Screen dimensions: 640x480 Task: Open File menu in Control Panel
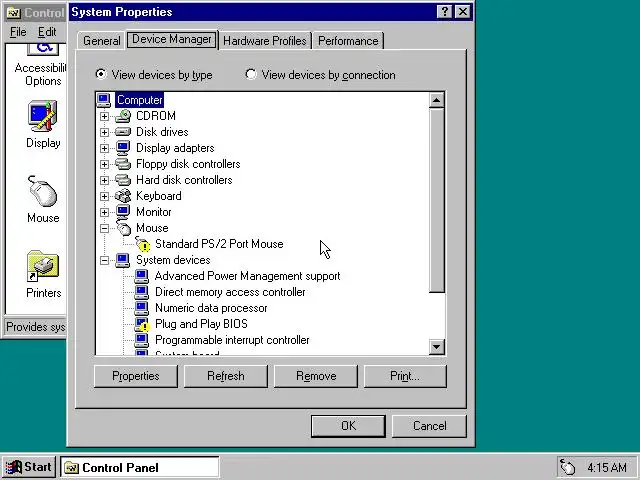pos(18,32)
